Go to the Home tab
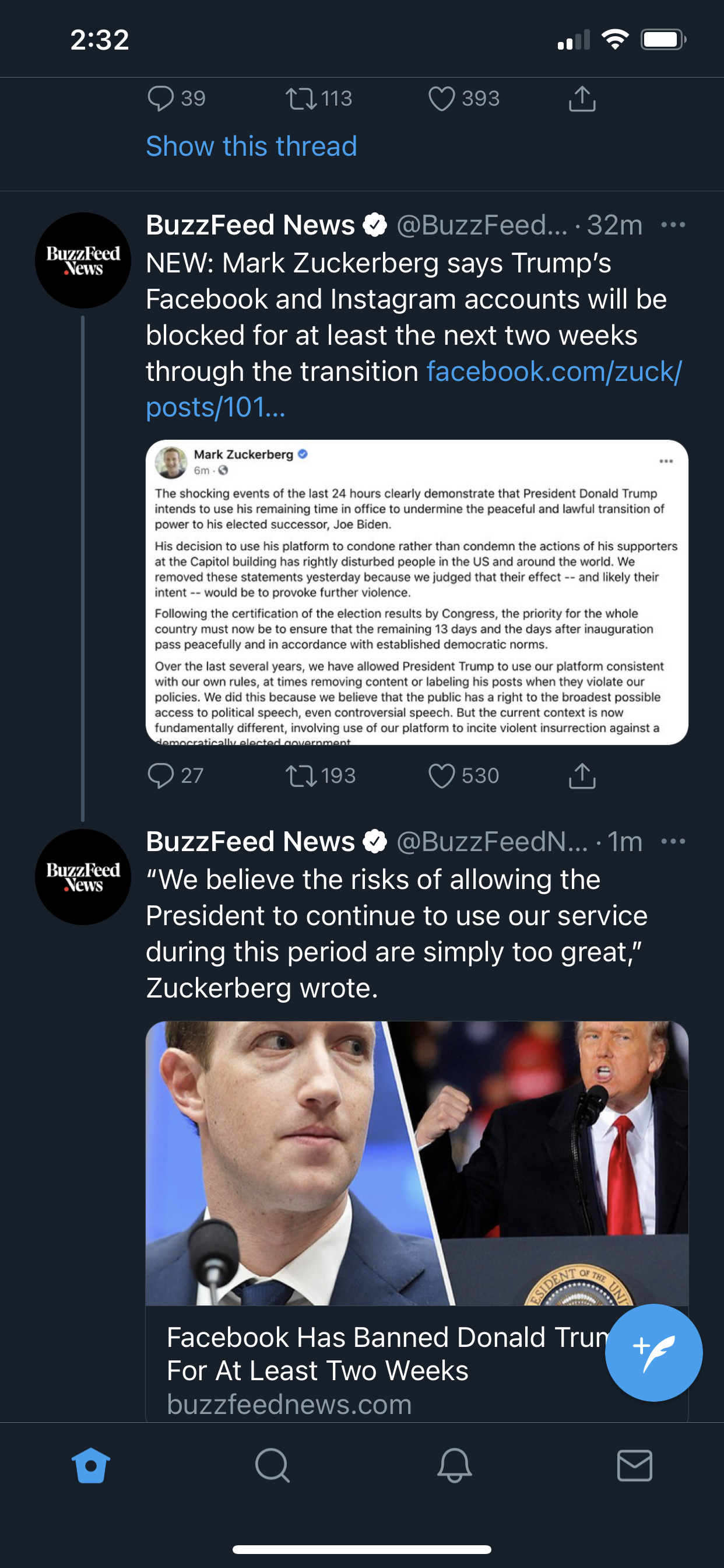Image resolution: width=724 pixels, height=1568 pixels. pyautogui.click(x=91, y=1465)
